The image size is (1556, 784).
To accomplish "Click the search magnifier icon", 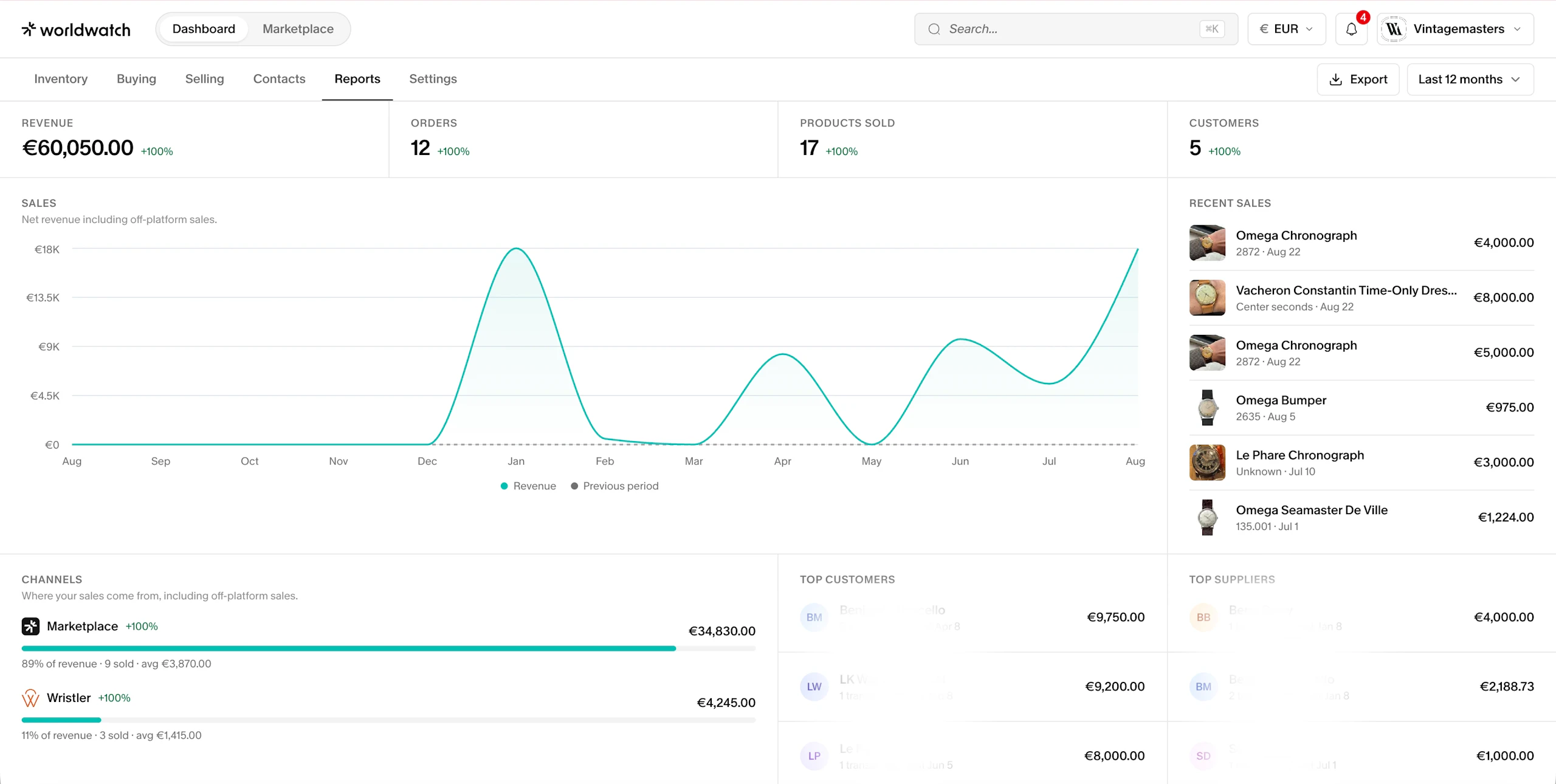I will pyautogui.click(x=934, y=29).
